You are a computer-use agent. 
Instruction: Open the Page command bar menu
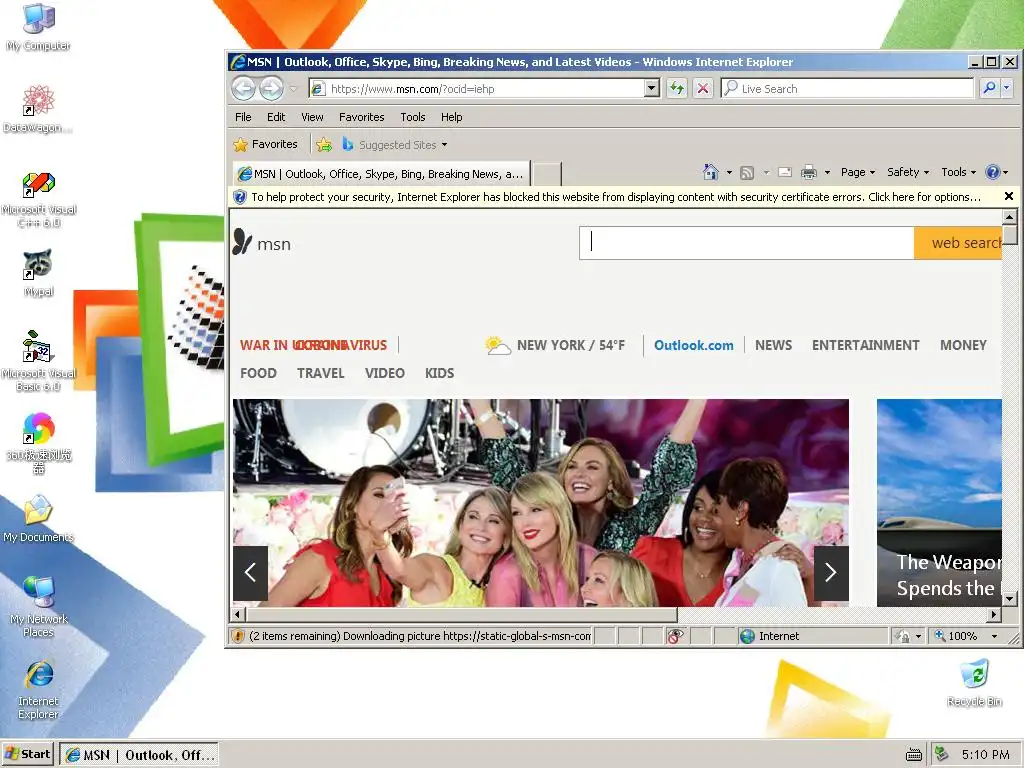[857, 172]
